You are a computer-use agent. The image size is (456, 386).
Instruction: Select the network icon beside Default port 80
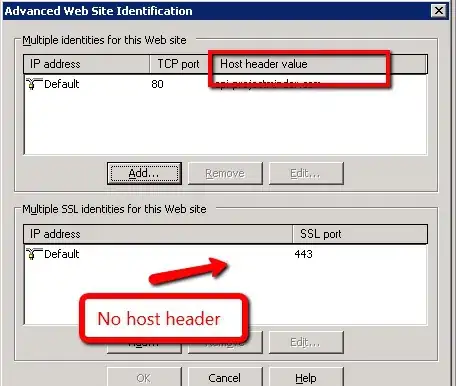point(34,84)
